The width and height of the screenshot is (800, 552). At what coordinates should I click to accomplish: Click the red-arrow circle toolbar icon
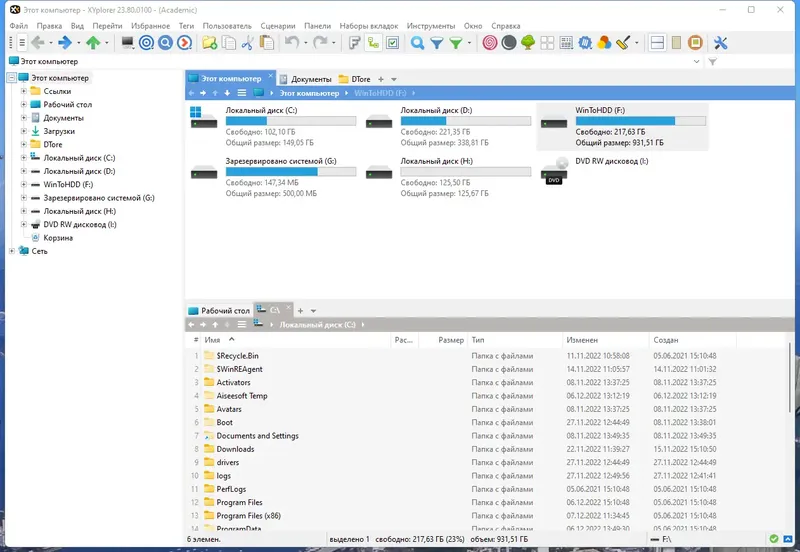tap(185, 43)
